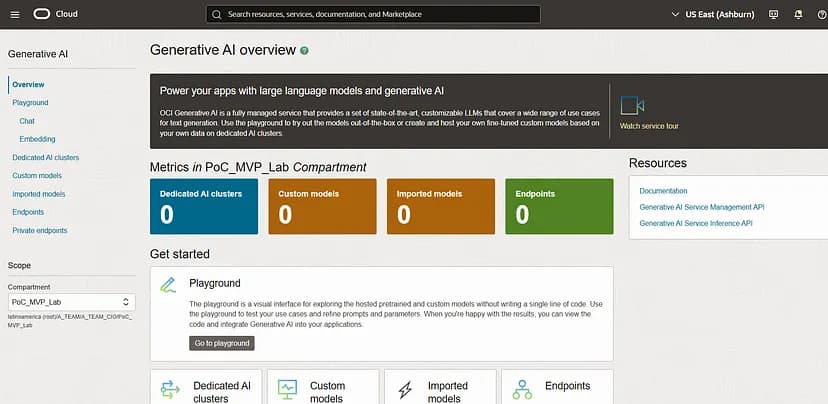
Task: Click the Playground pencil icon
Action: click(168, 285)
